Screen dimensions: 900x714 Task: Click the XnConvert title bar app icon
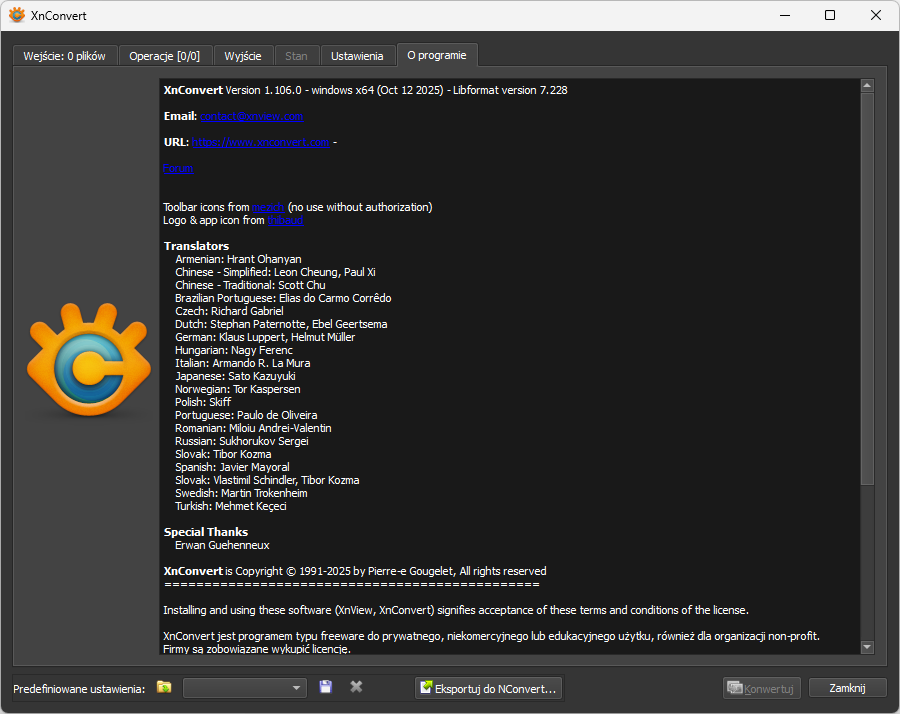point(17,15)
